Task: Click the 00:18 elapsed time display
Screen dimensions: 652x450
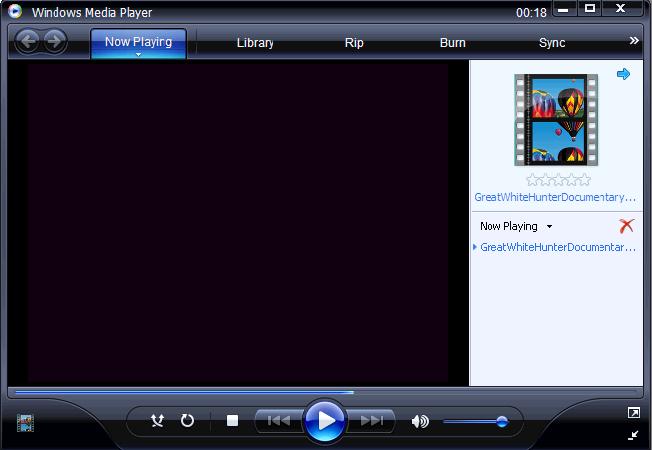Action: tap(531, 13)
